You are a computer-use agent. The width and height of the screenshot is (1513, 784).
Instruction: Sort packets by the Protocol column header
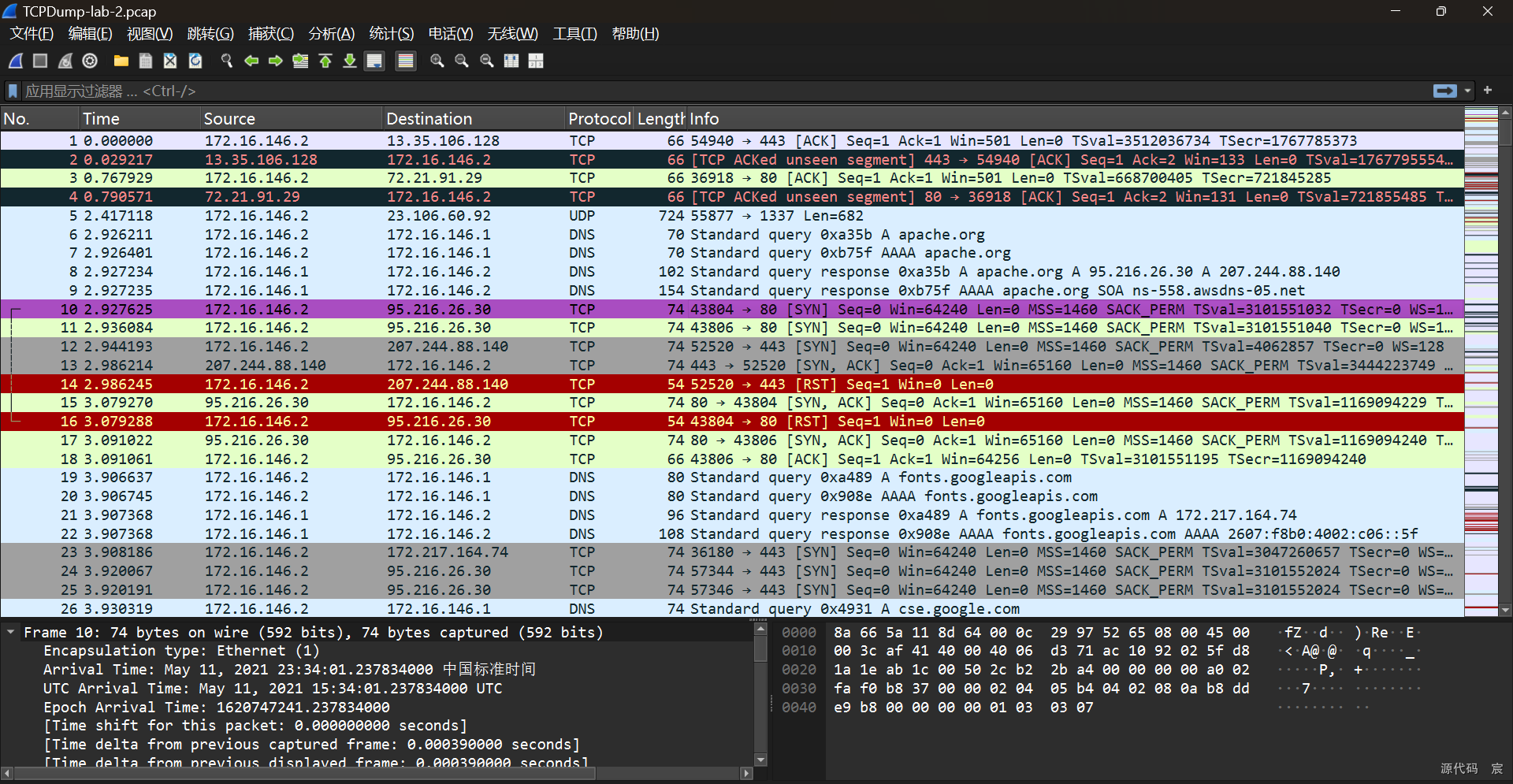[600, 119]
